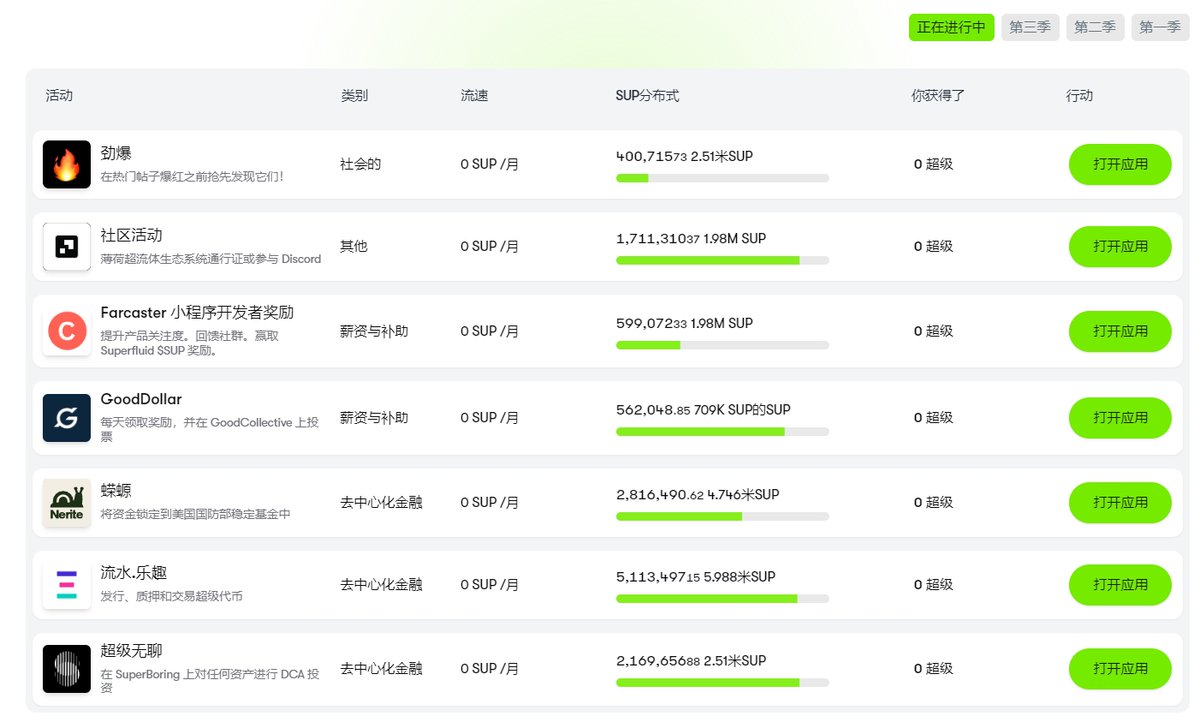
Task: Click the Nerite snail logo icon
Action: click(x=67, y=502)
